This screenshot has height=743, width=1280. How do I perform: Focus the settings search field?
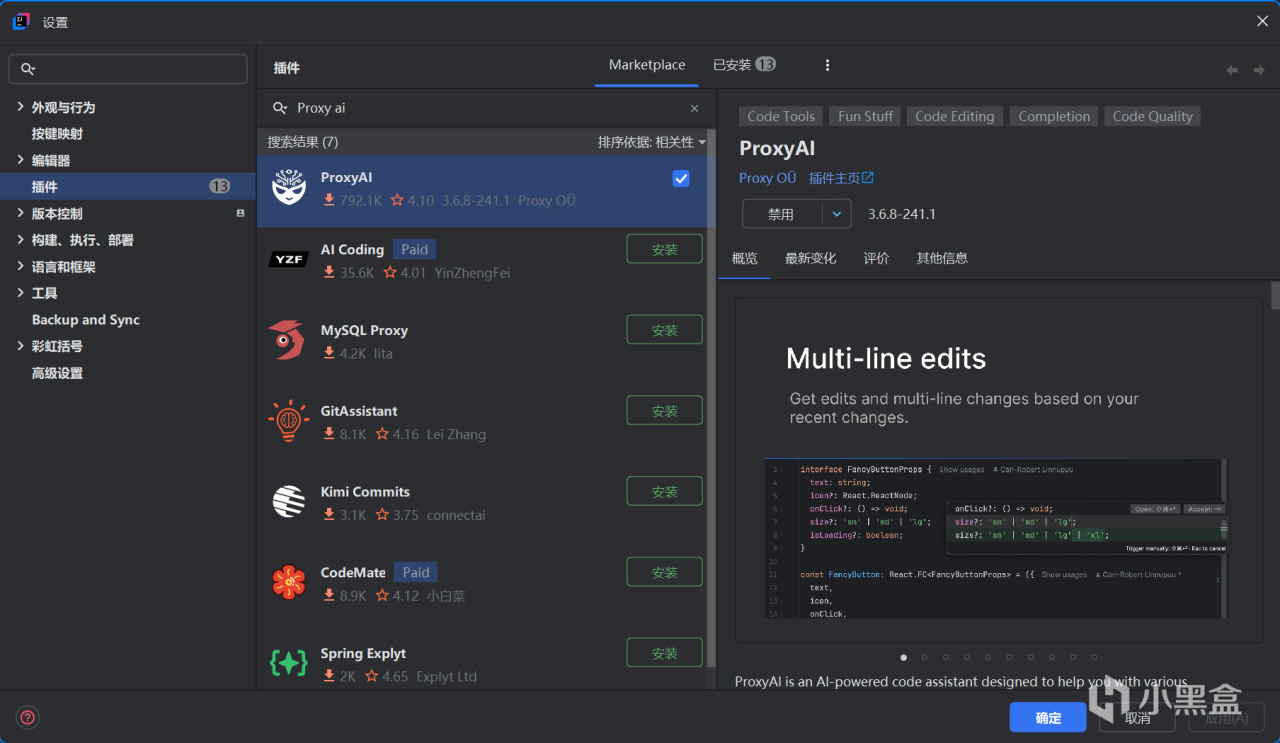128,69
